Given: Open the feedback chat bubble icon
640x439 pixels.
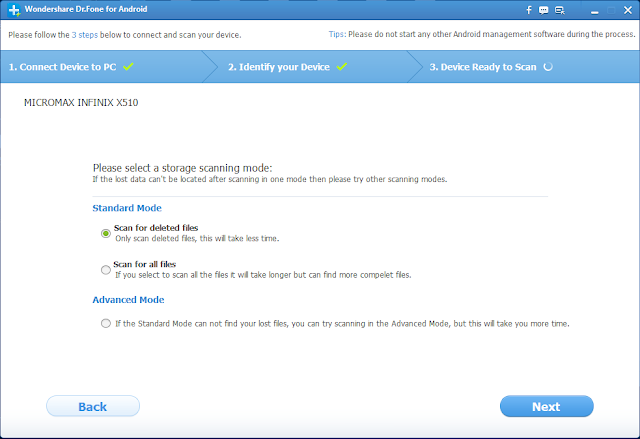Looking at the screenshot, I should (x=543, y=10).
